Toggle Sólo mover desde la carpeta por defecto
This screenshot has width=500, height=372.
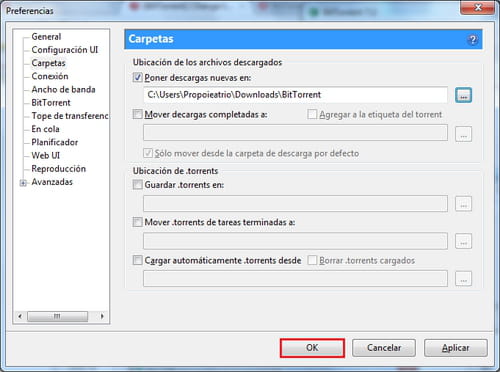[148, 153]
